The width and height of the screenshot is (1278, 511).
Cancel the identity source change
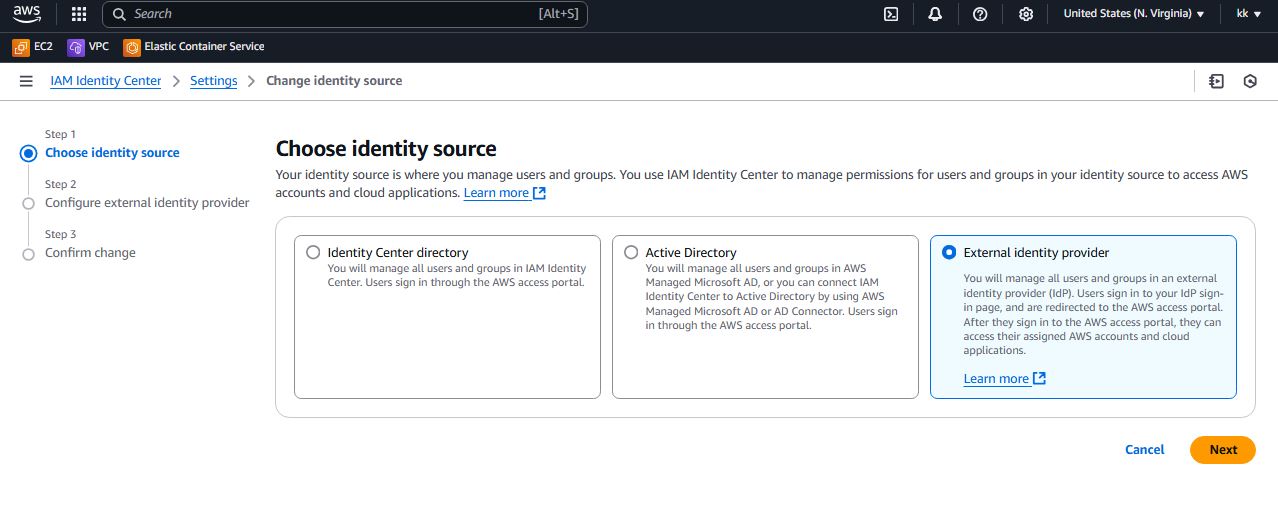pos(1144,450)
